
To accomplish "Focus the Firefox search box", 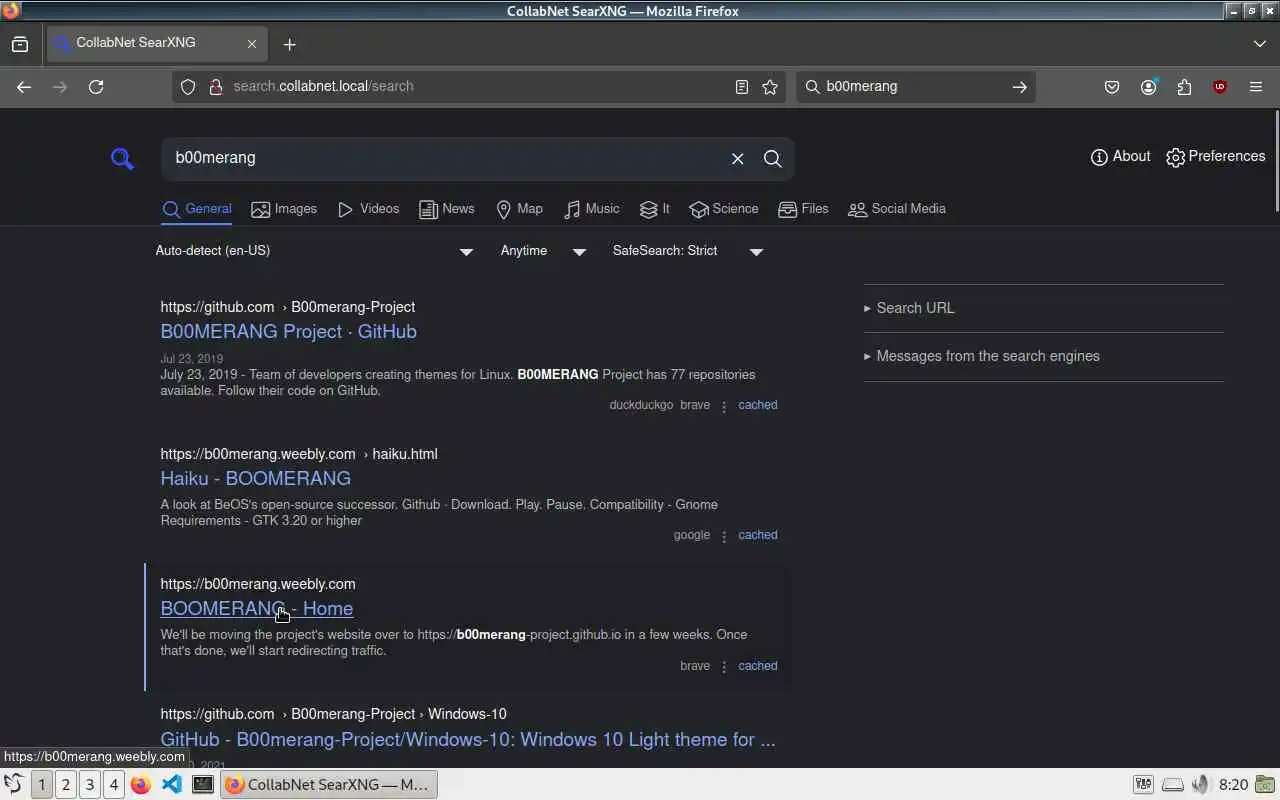I will [x=914, y=87].
